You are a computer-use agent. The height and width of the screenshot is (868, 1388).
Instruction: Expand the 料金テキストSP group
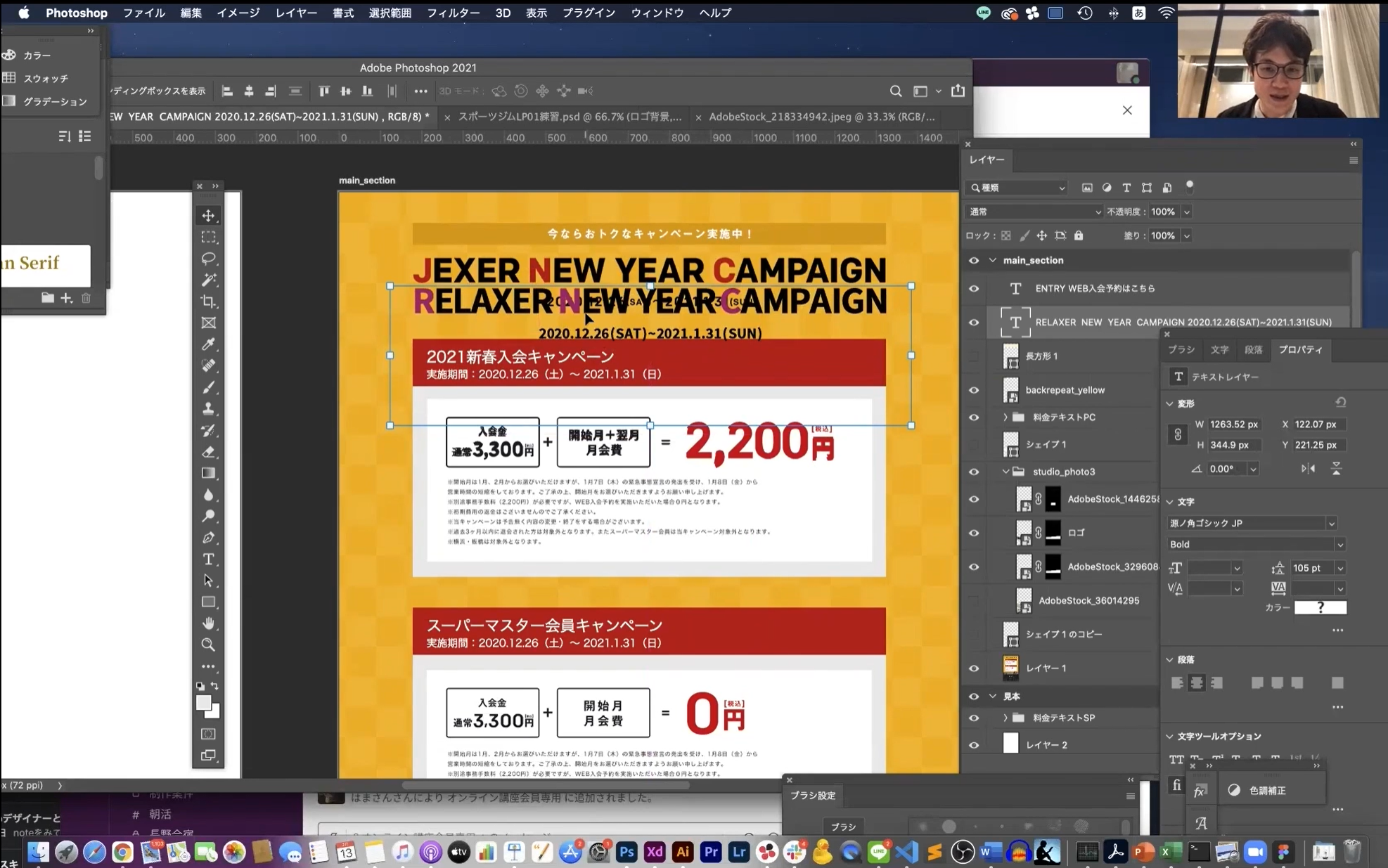1005,718
